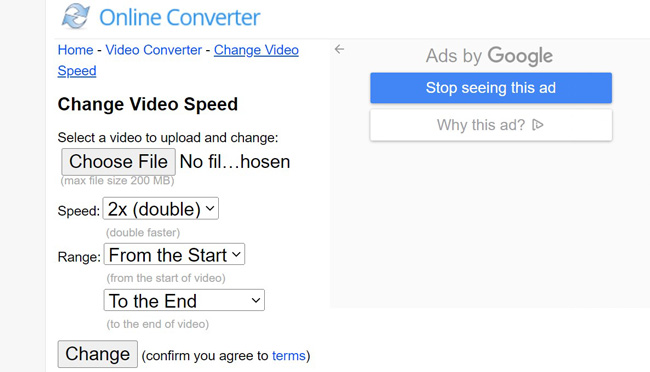650x372 pixels.
Task: Go to Home breadcrumb link
Action: [x=75, y=50]
